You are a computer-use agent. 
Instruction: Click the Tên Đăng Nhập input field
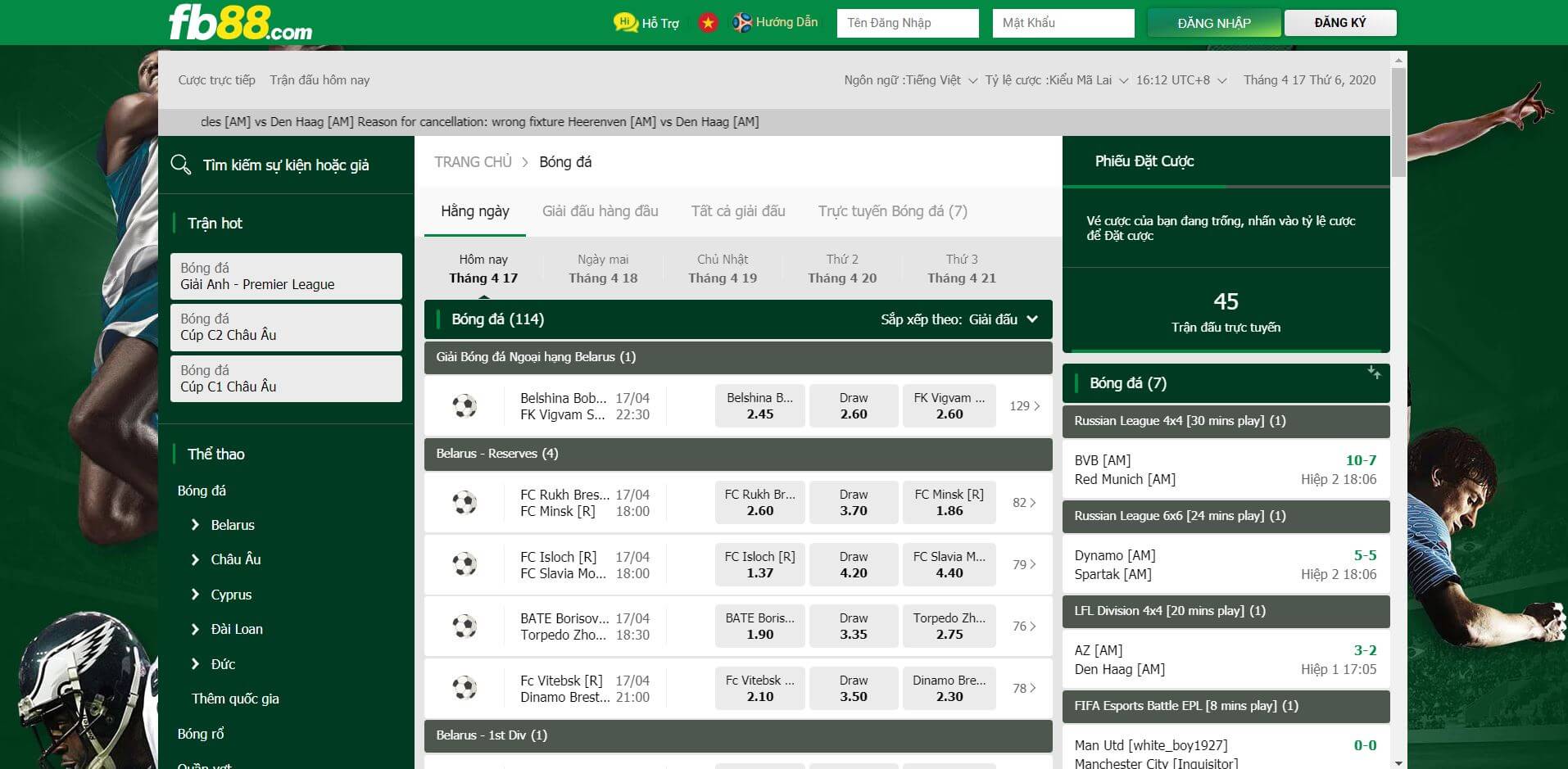(907, 23)
